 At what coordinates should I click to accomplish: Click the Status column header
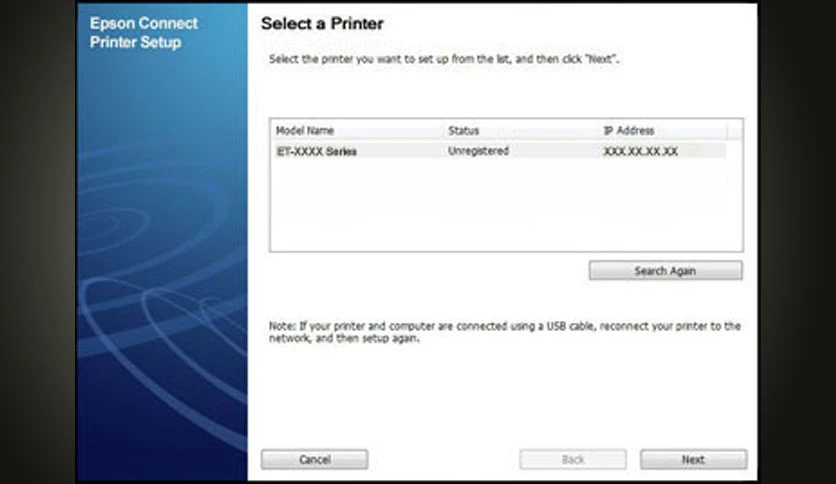tap(463, 131)
